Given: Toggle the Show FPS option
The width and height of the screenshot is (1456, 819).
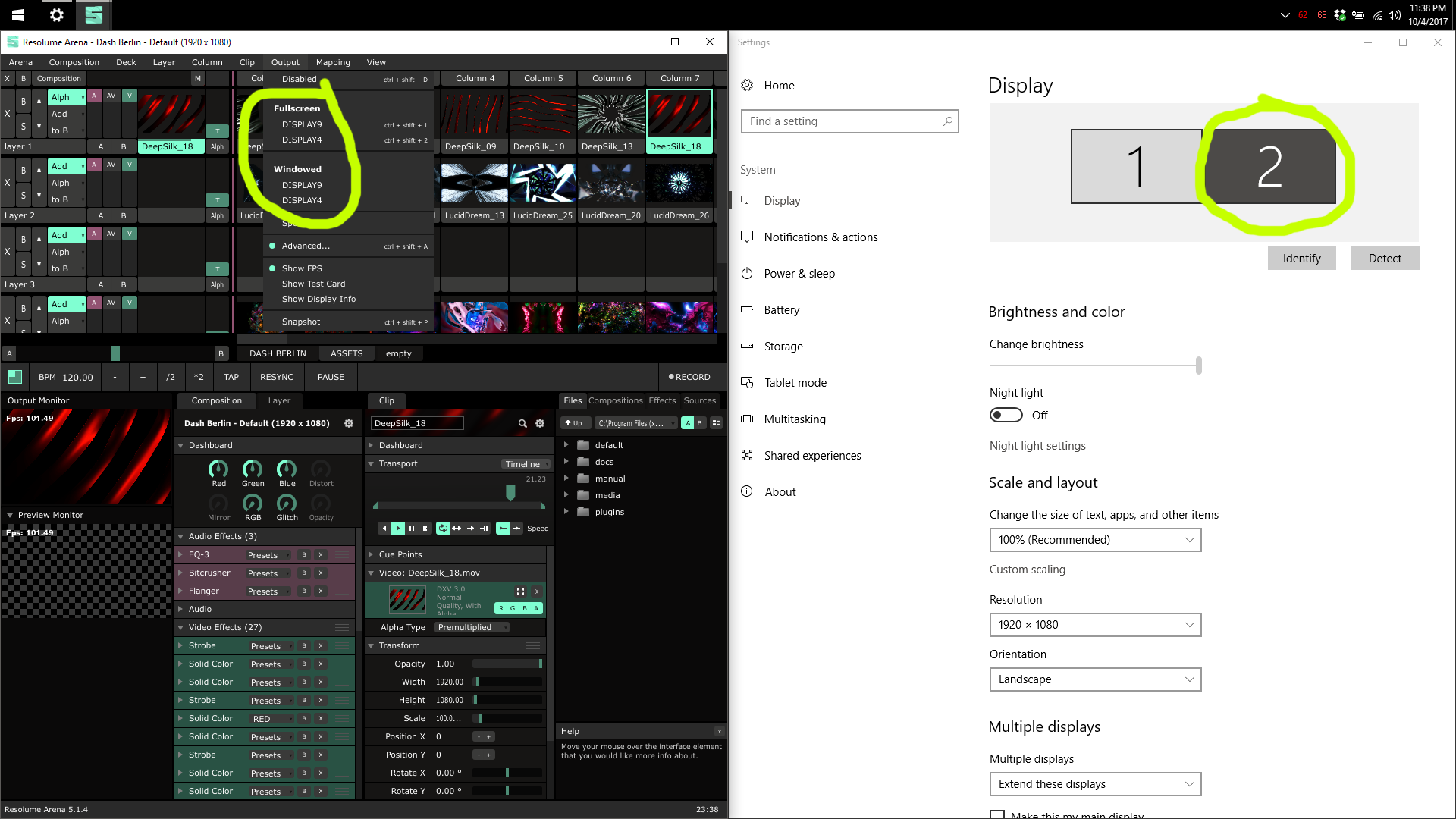Looking at the screenshot, I should (302, 268).
